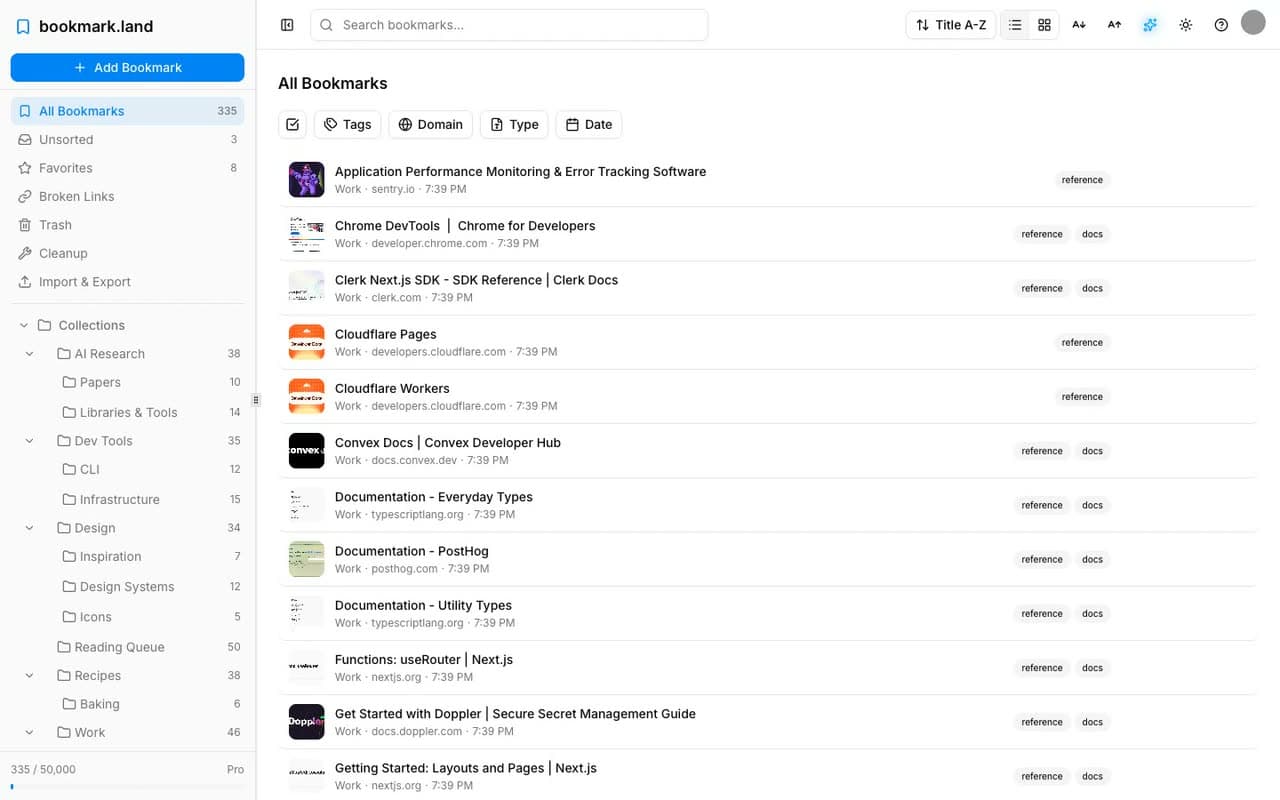Open Cloudflare Workers bookmark title
The image size is (1280, 800).
[392, 388]
